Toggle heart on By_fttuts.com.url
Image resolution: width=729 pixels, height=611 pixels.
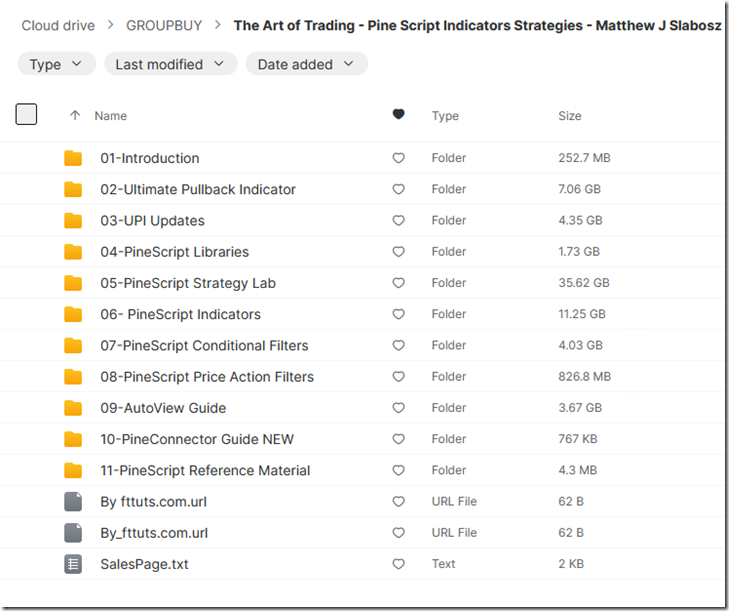click(398, 532)
